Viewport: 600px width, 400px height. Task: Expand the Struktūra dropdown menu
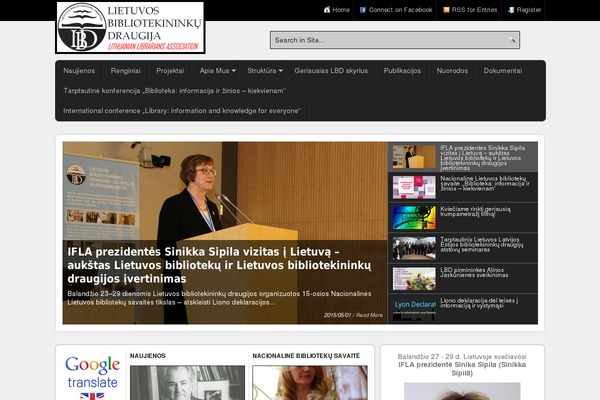point(265,71)
